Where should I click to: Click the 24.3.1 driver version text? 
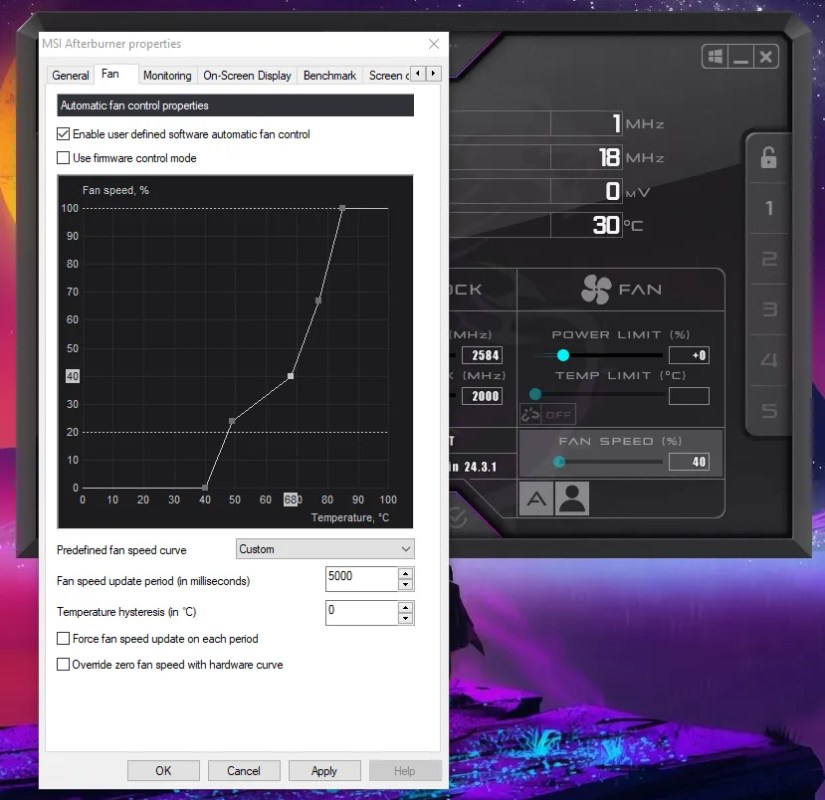click(x=480, y=467)
